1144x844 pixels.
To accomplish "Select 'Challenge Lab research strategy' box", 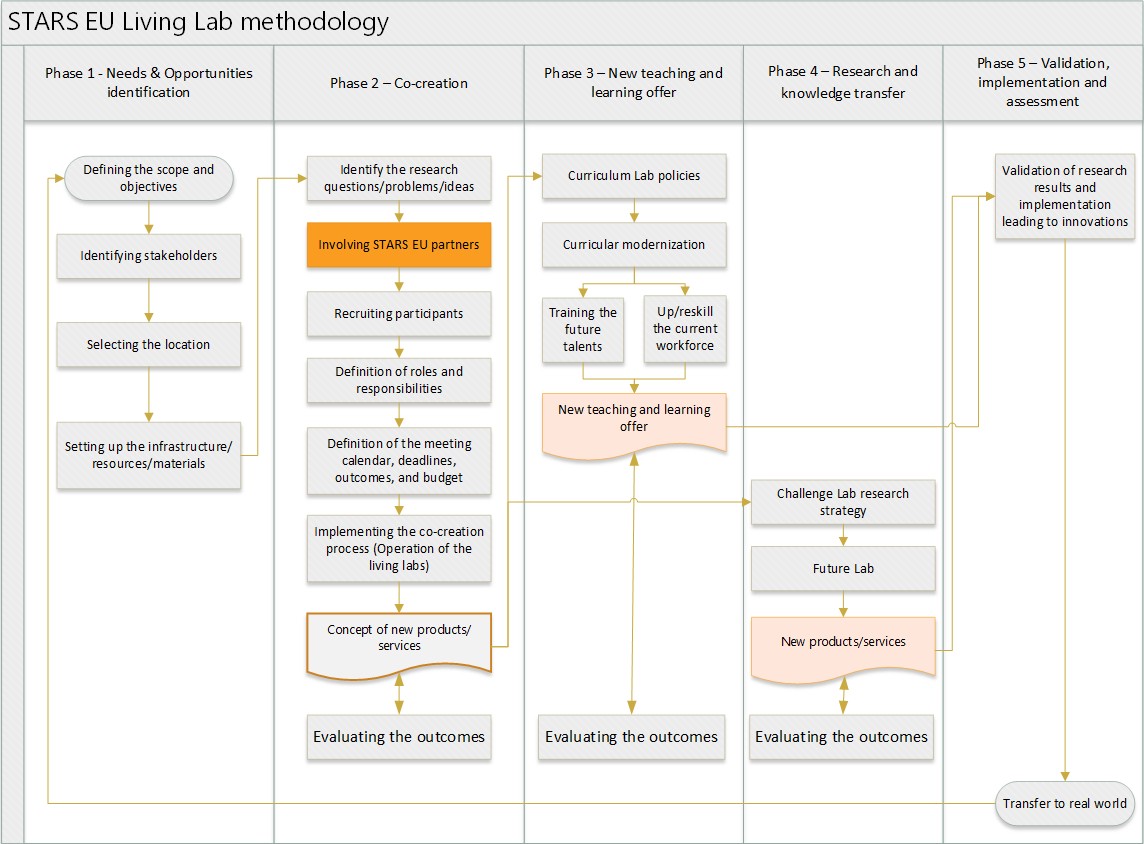I will 843,502.
